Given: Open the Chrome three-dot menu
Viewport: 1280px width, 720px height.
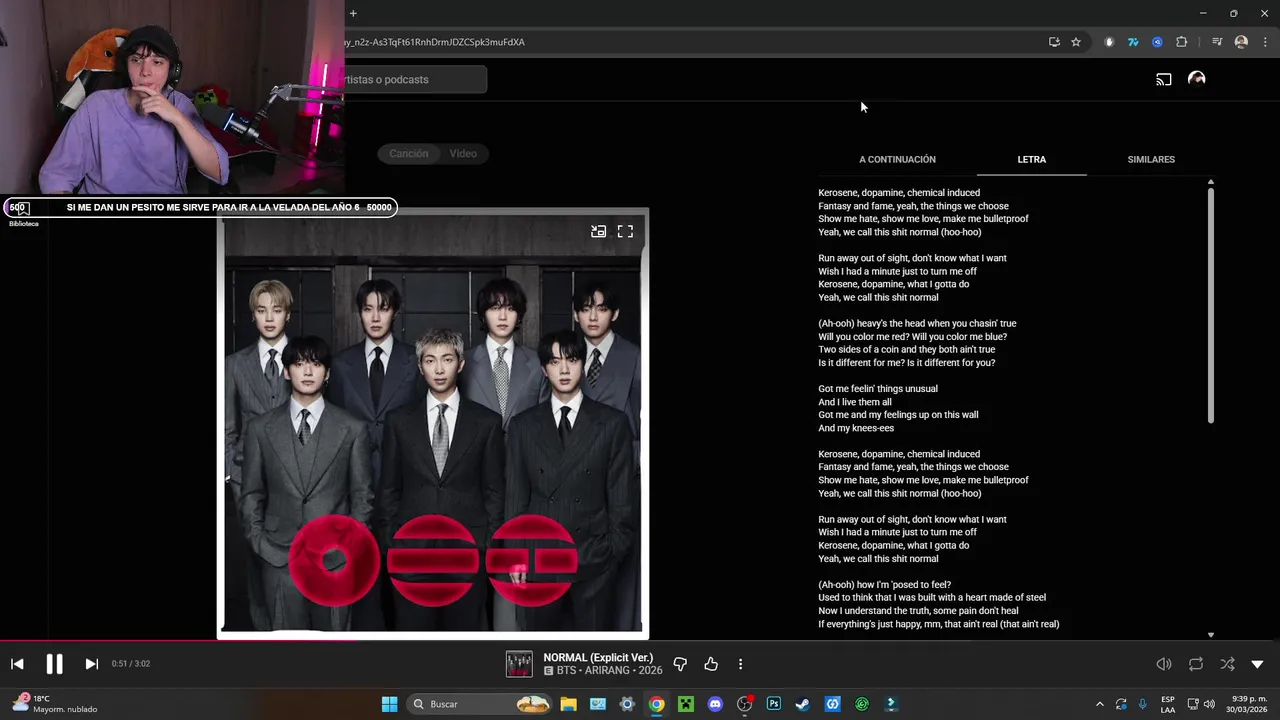Looking at the screenshot, I should tap(1266, 42).
